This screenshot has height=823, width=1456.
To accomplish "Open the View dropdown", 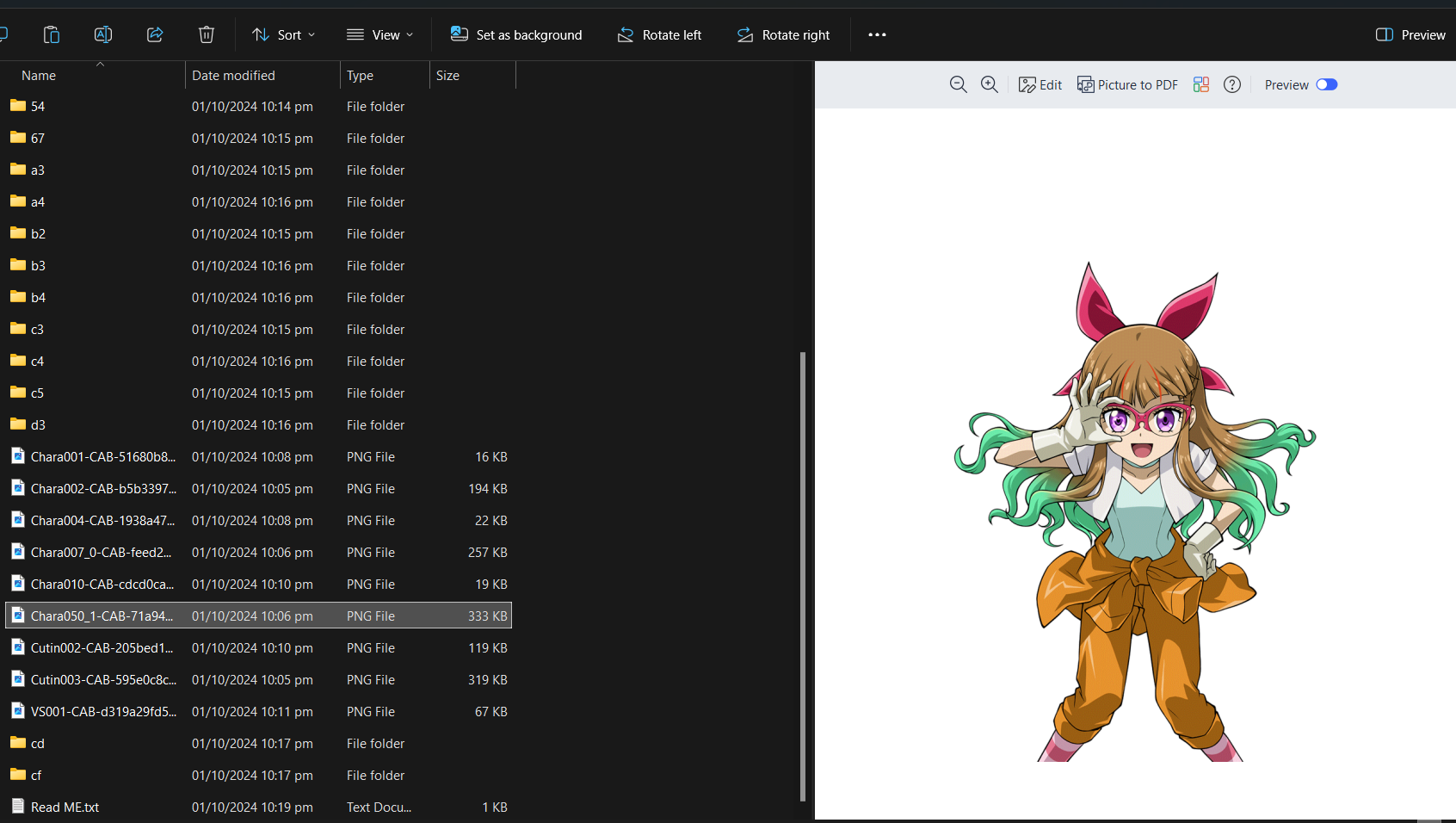I will tap(379, 34).
